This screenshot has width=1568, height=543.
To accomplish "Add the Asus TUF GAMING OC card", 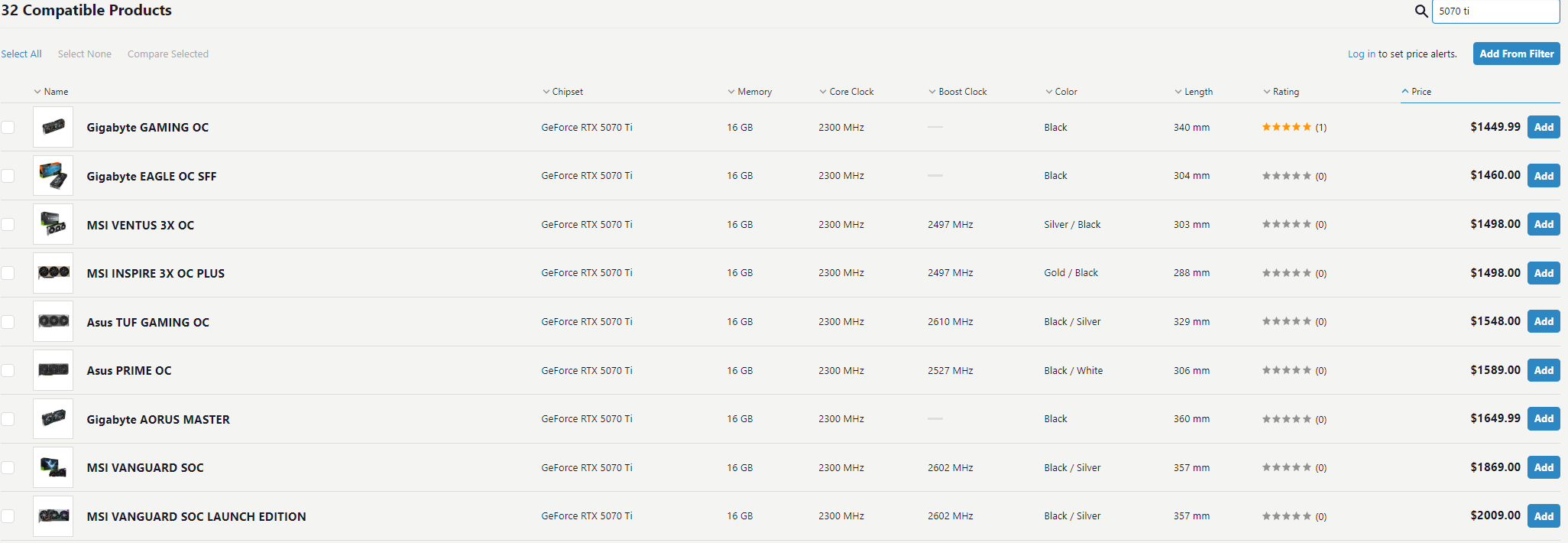I will pos(1543,322).
